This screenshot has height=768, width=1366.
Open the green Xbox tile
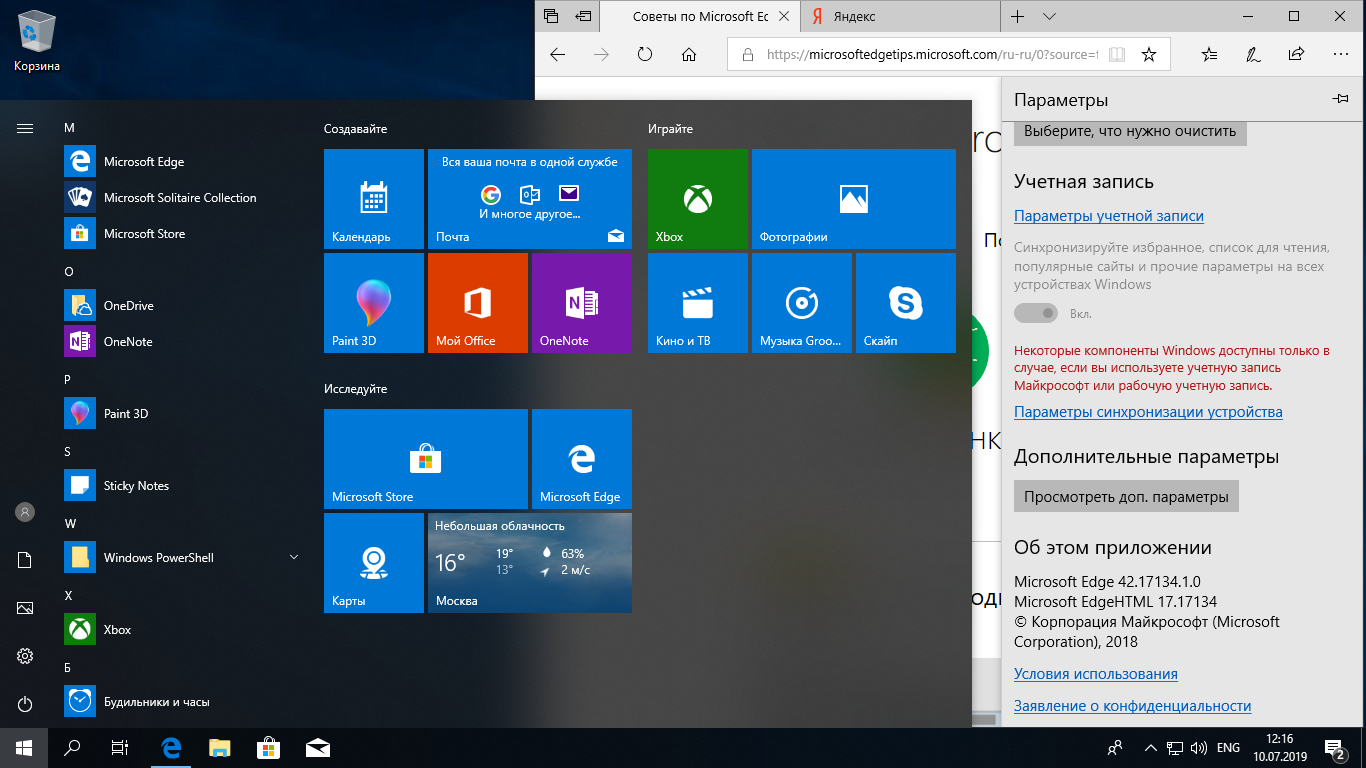click(x=698, y=199)
